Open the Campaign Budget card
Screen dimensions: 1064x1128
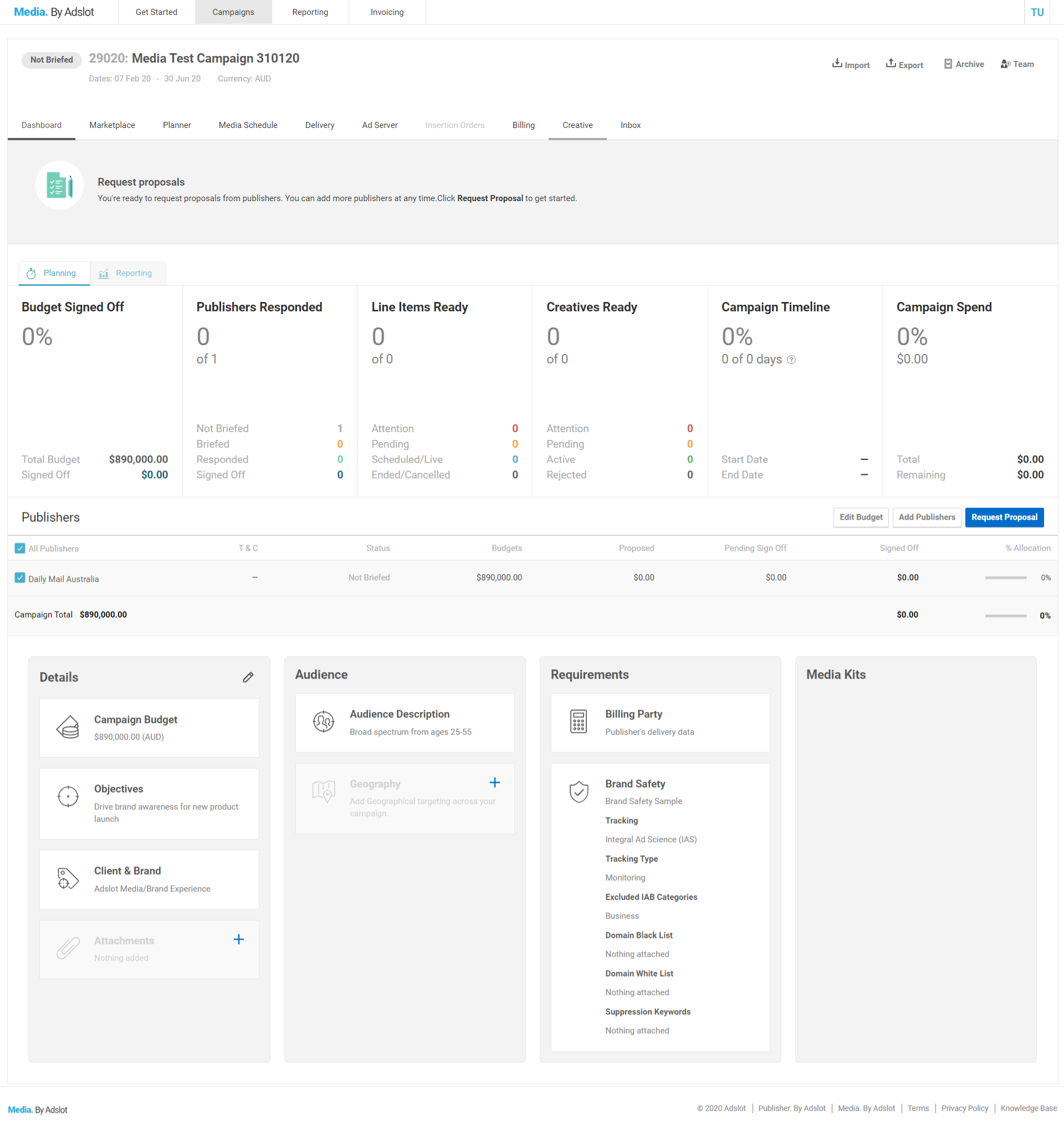(149, 727)
